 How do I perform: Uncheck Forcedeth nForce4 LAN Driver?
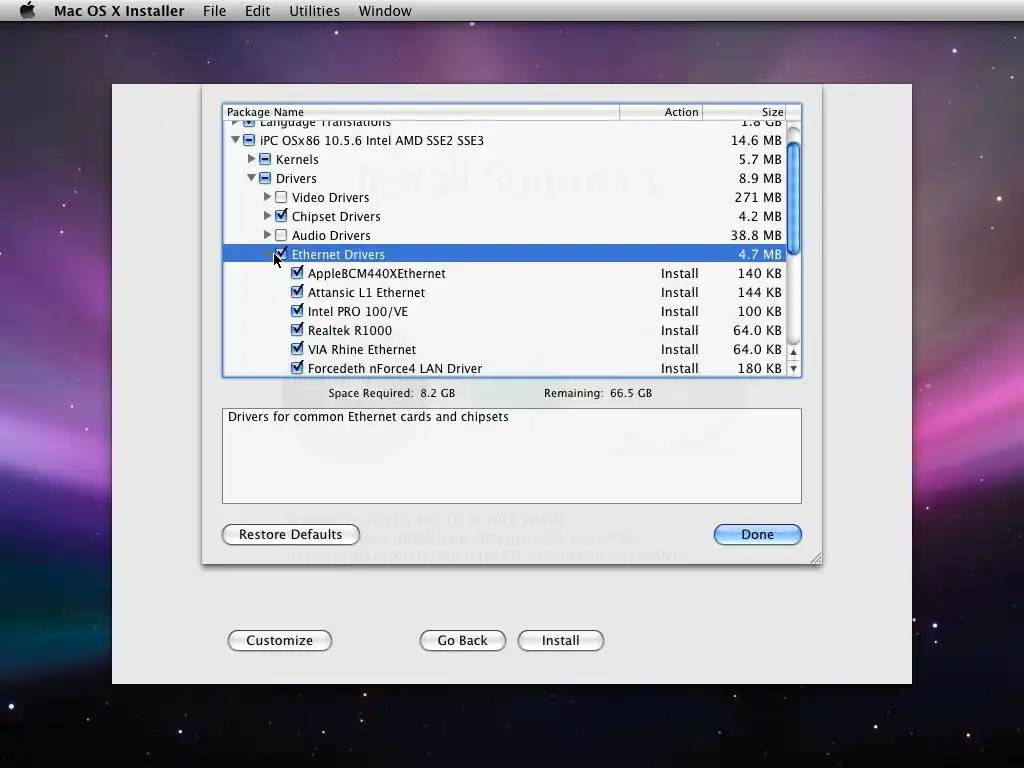coord(297,367)
